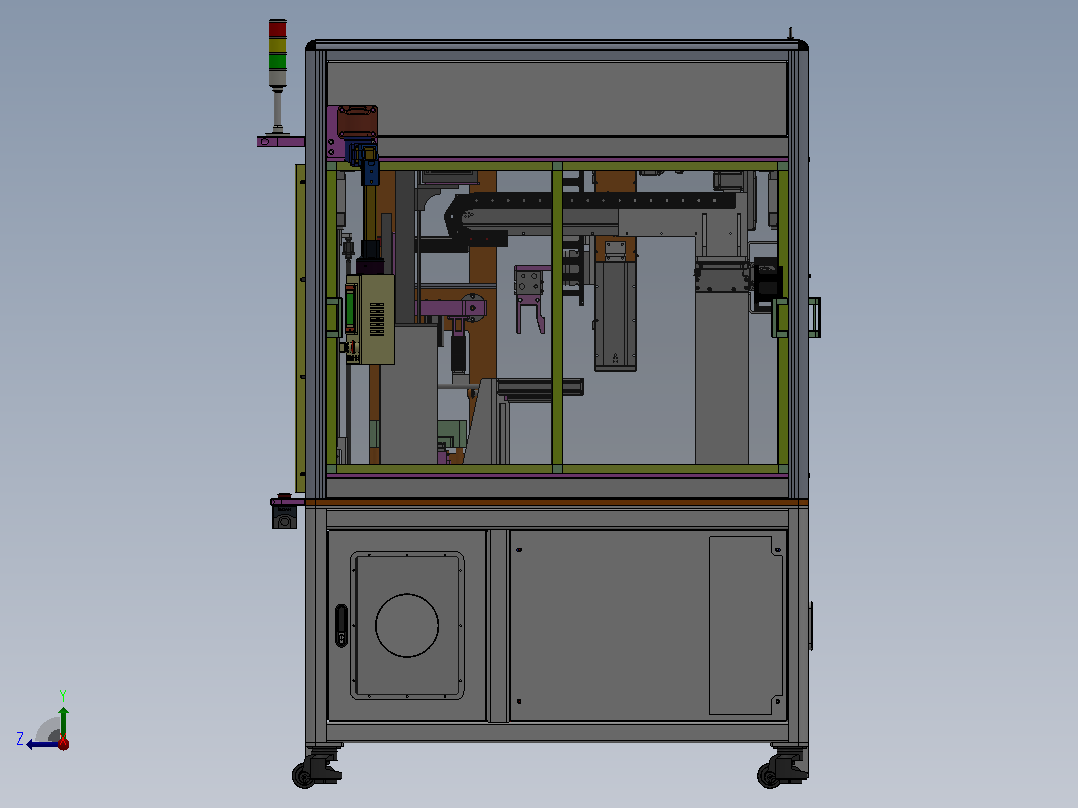Select the bottom-left caster wheel
Viewport: 1078px width, 808px height.
pyautogui.click(x=316, y=768)
